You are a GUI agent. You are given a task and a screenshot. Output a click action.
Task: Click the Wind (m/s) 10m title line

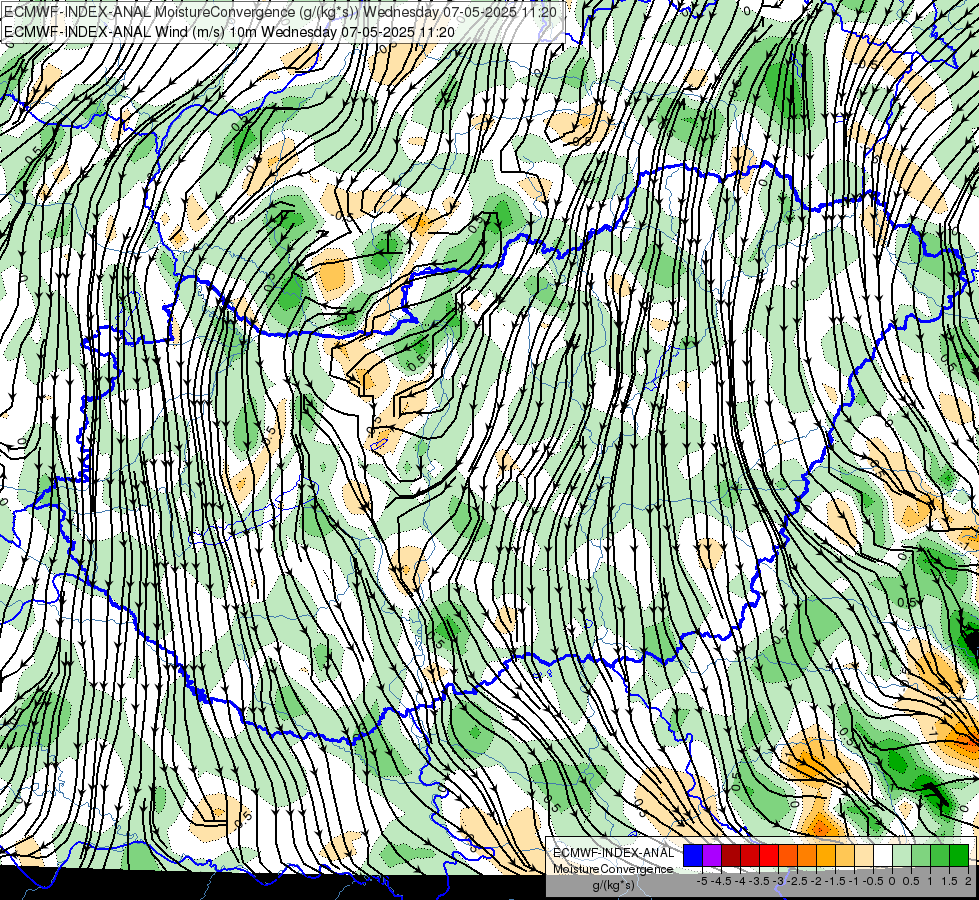(x=229, y=31)
